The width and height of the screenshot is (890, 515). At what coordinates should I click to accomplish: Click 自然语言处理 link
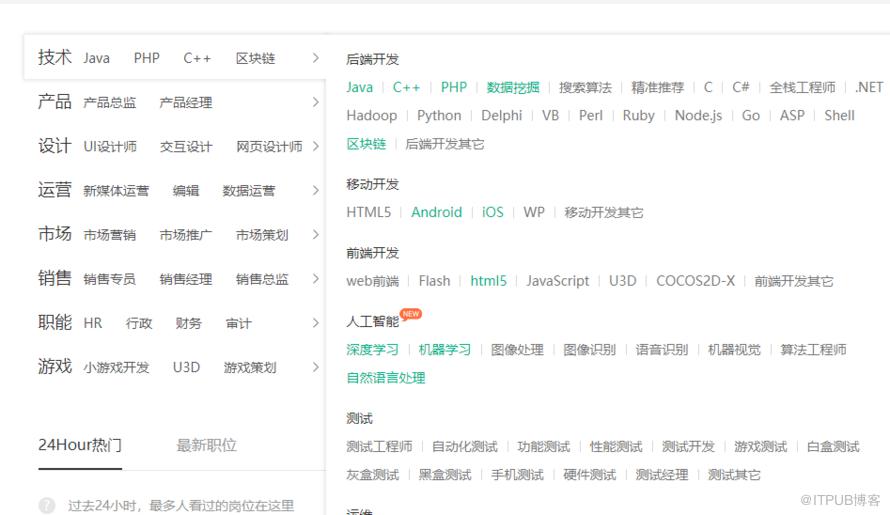pyautogui.click(x=386, y=378)
